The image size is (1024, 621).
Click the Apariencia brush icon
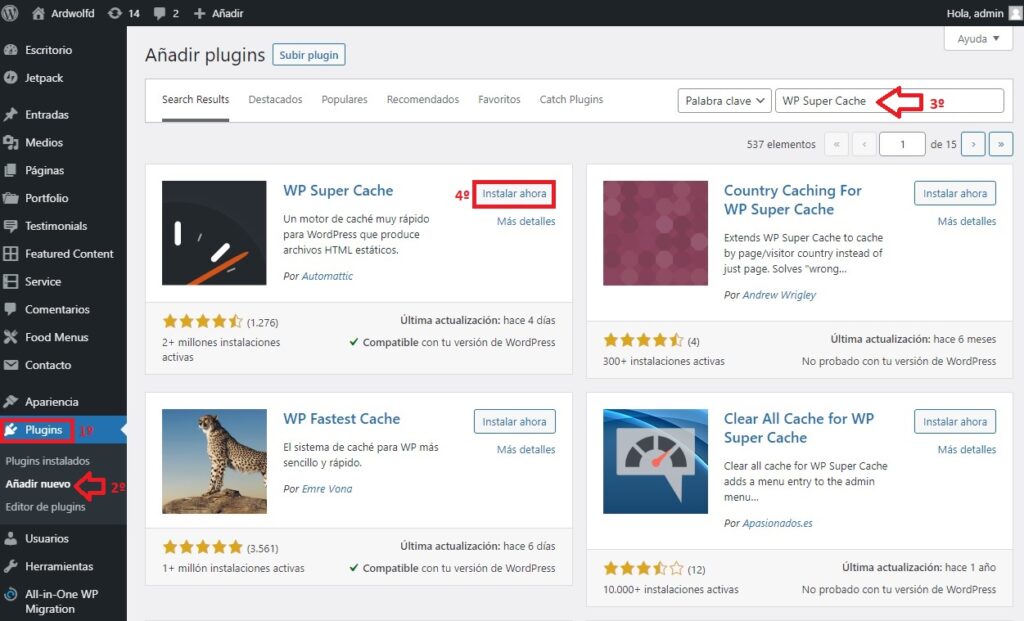click(x=10, y=402)
